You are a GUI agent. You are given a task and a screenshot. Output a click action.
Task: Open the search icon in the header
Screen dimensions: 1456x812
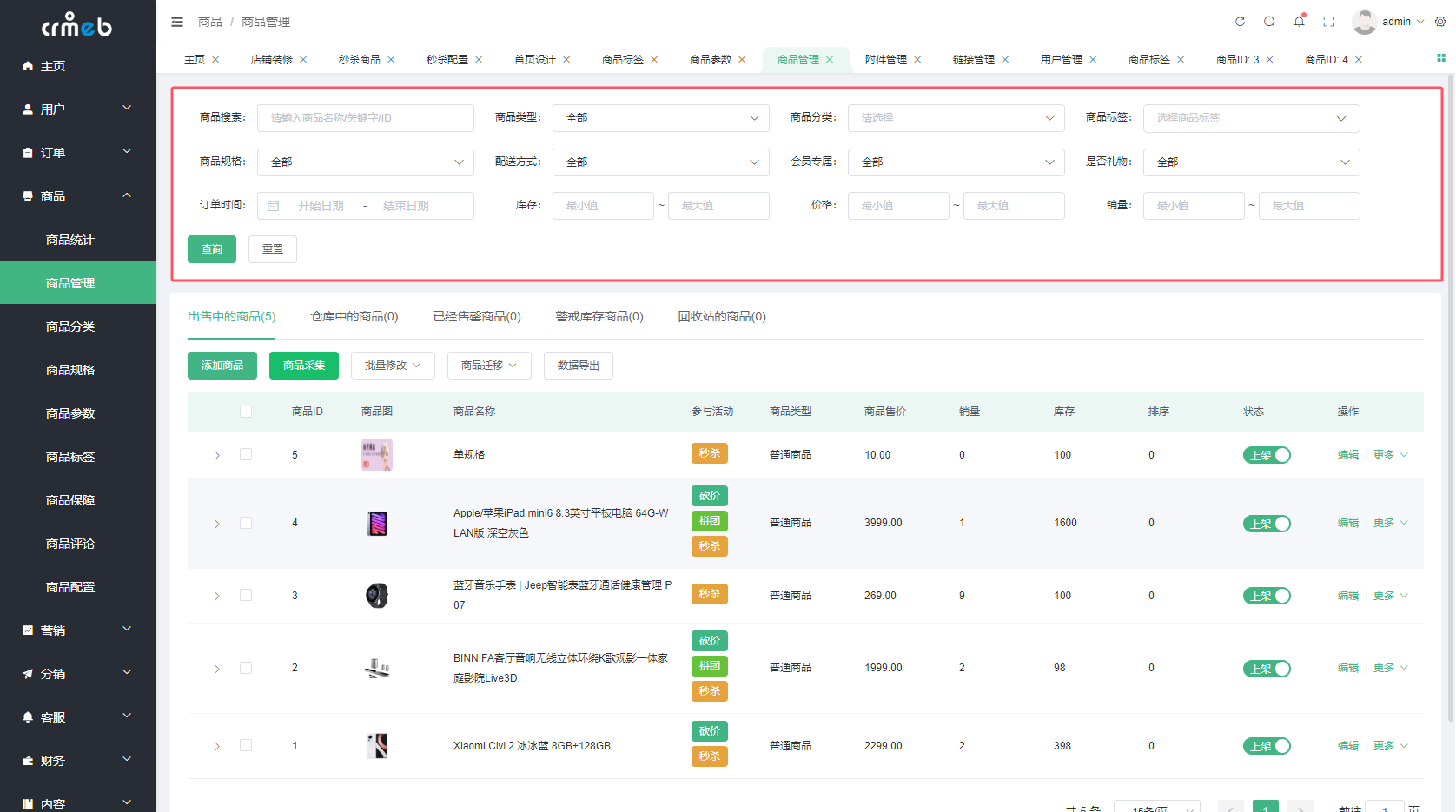pyautogui.click(x=1269, y=22)
